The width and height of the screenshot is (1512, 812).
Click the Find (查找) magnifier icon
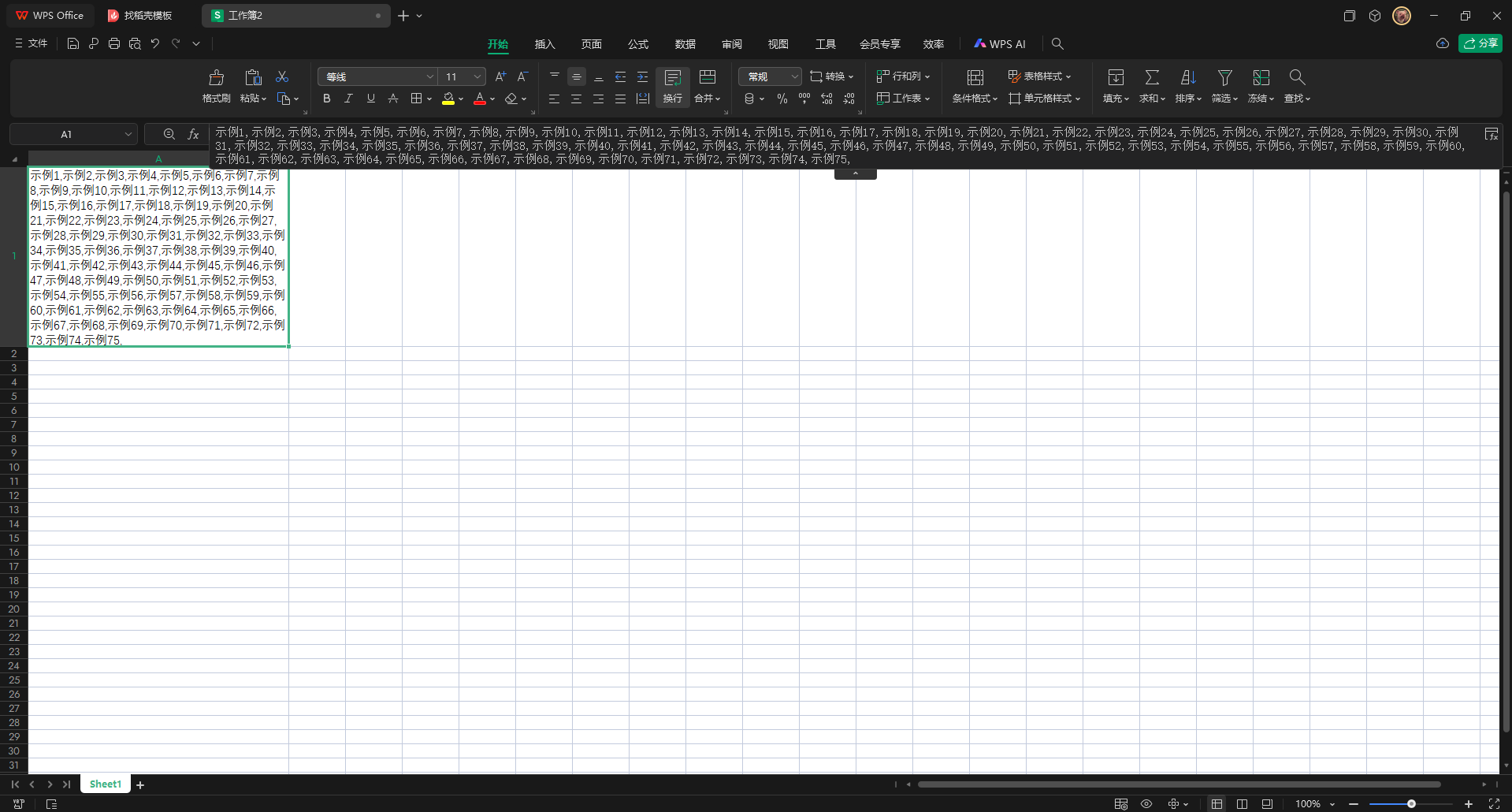pyautogui.click(x=1297, y=77)
